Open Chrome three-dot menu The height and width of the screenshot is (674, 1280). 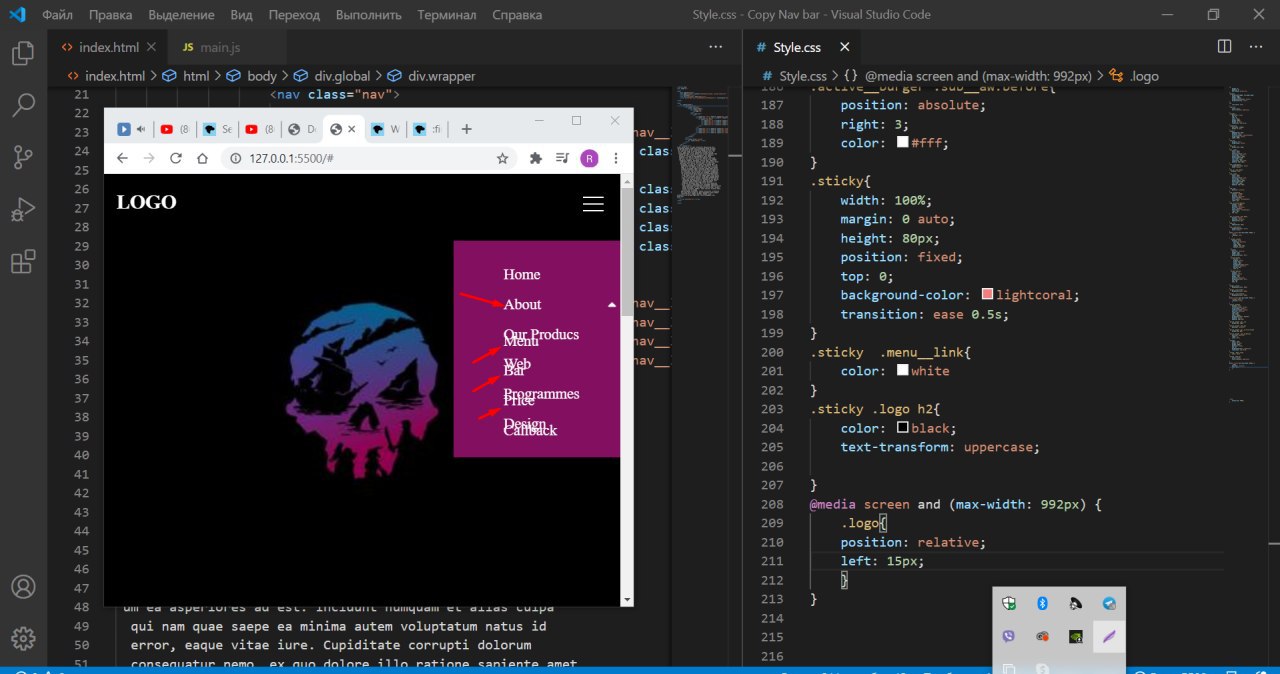coord(616,158)
